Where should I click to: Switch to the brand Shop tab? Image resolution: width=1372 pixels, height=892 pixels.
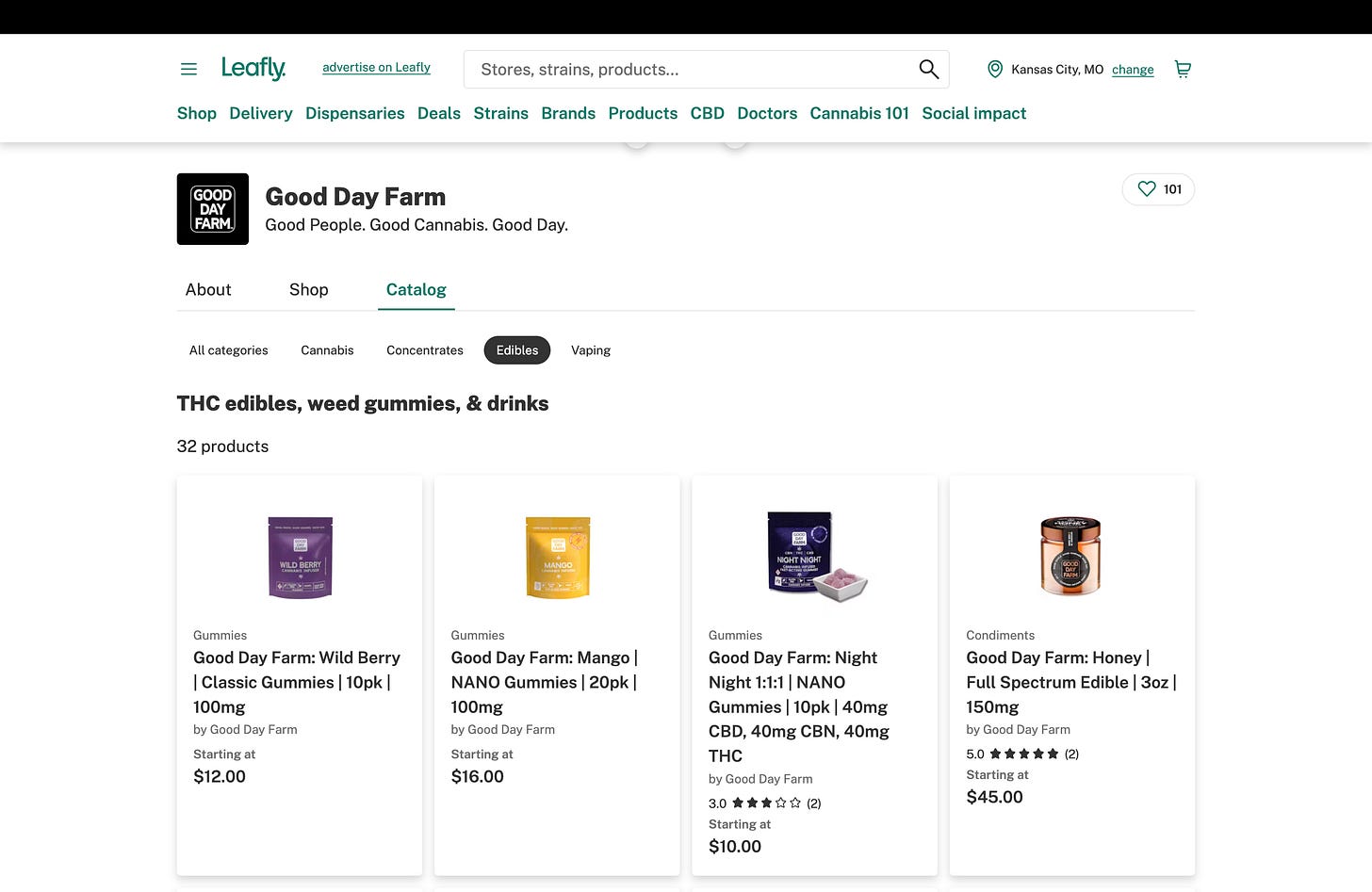pos(309,290)
